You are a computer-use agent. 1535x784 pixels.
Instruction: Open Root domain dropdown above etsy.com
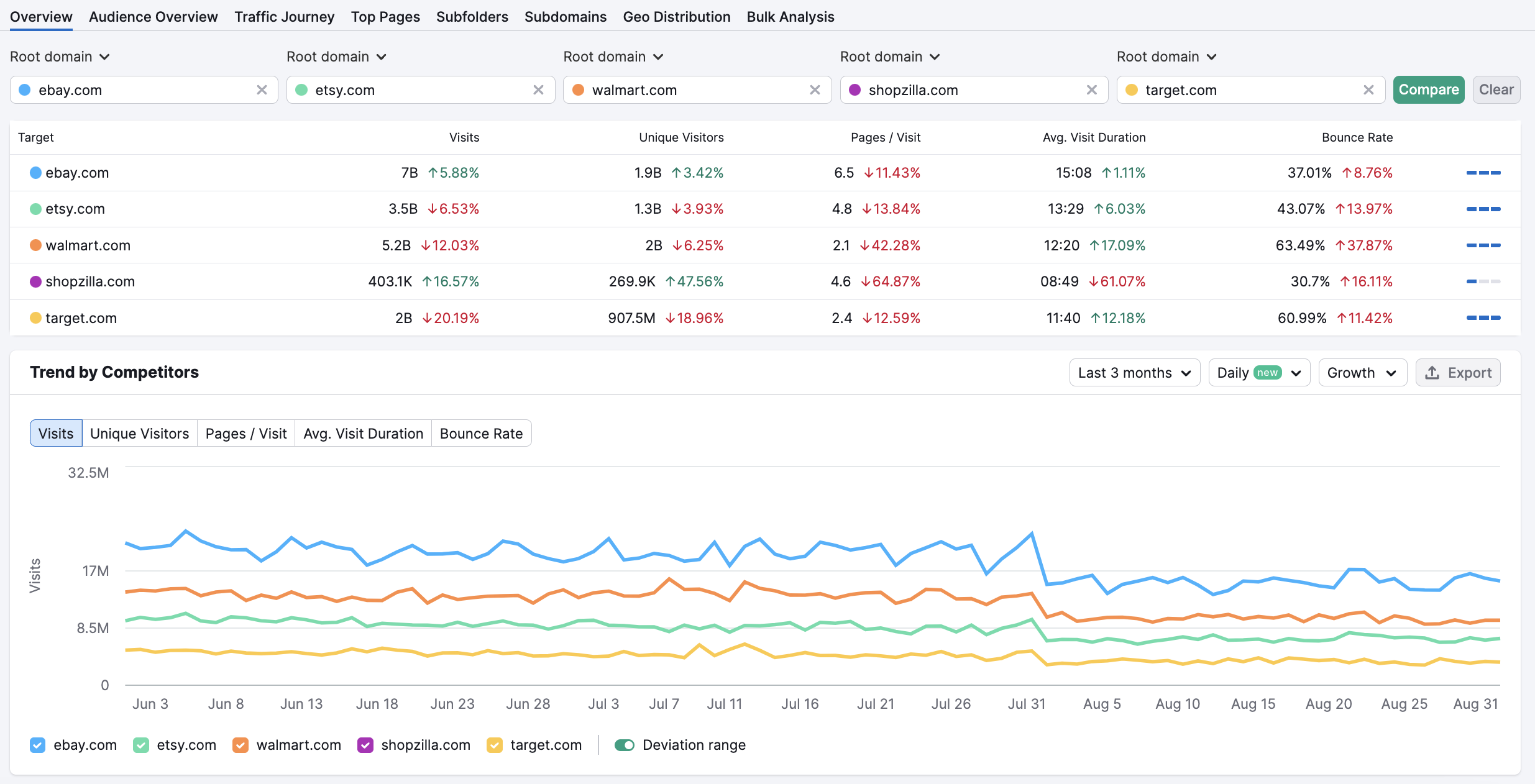337,57
